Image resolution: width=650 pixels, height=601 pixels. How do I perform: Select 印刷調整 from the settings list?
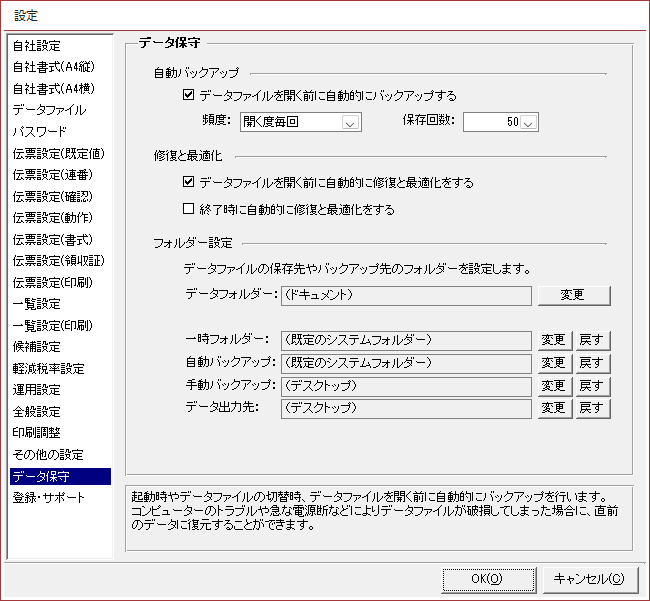[x=36, y=433]
